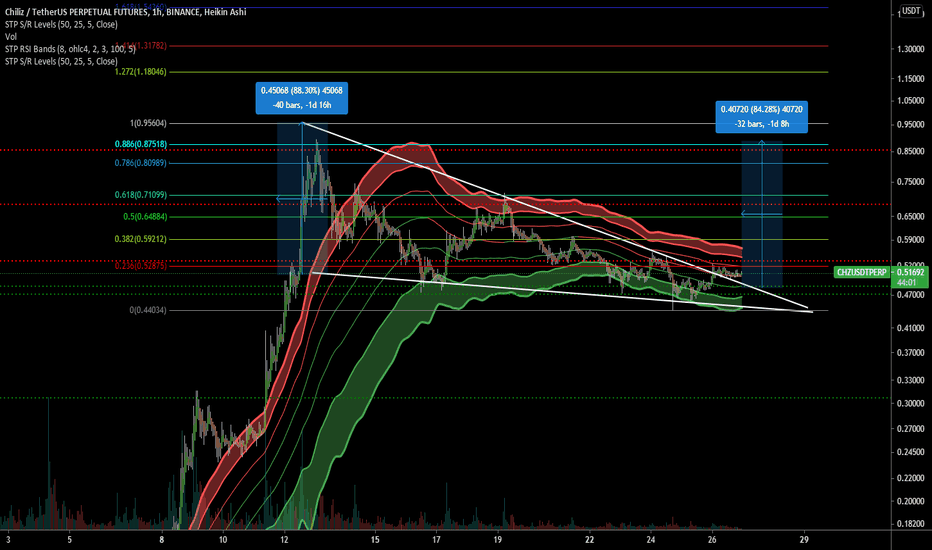The height and width of the screenshot is (550, 932).
Task: Click date 5 on the time axis
Action: [x=70, y=540]
